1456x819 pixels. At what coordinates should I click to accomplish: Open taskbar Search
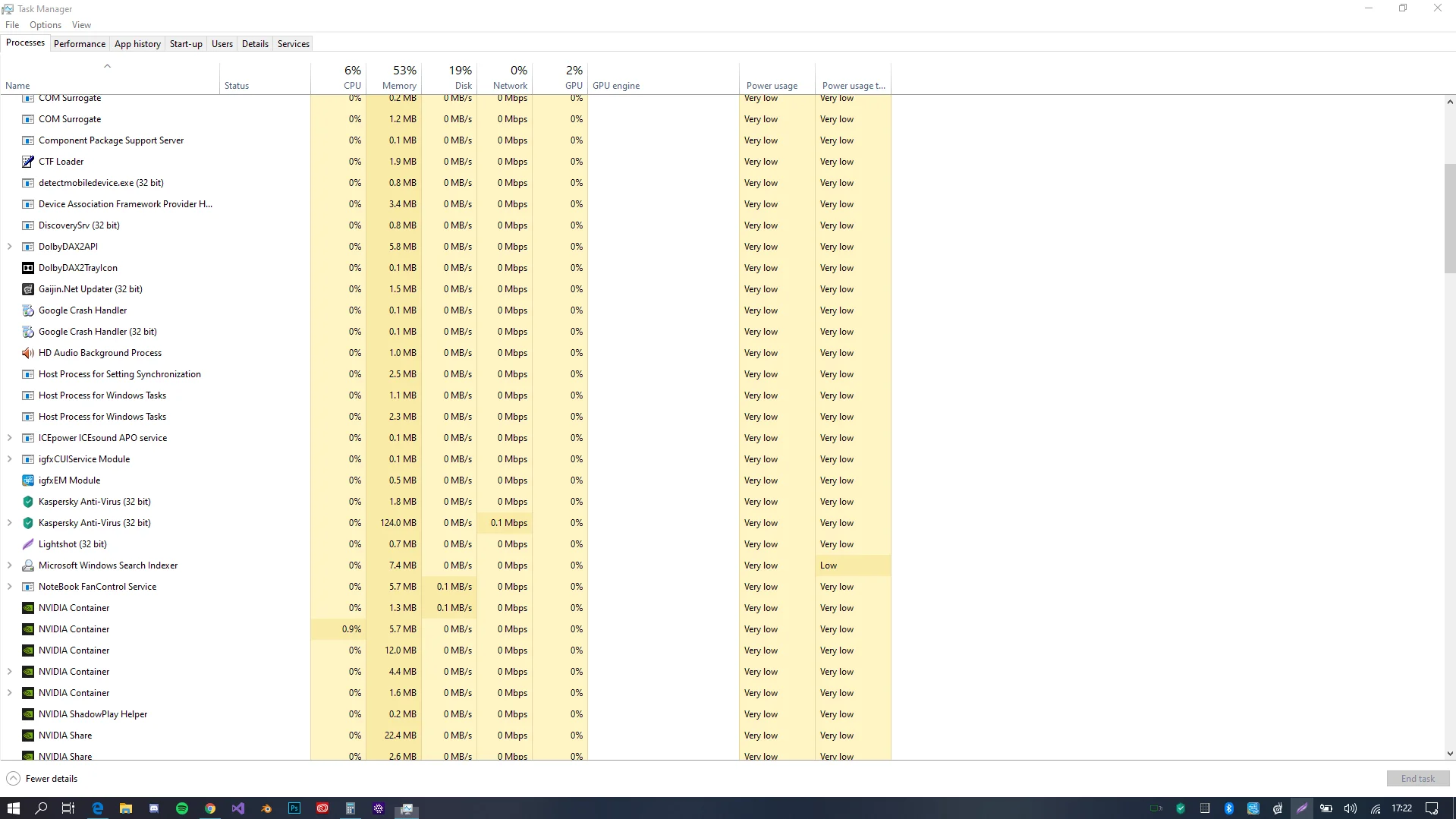[41, 808]
